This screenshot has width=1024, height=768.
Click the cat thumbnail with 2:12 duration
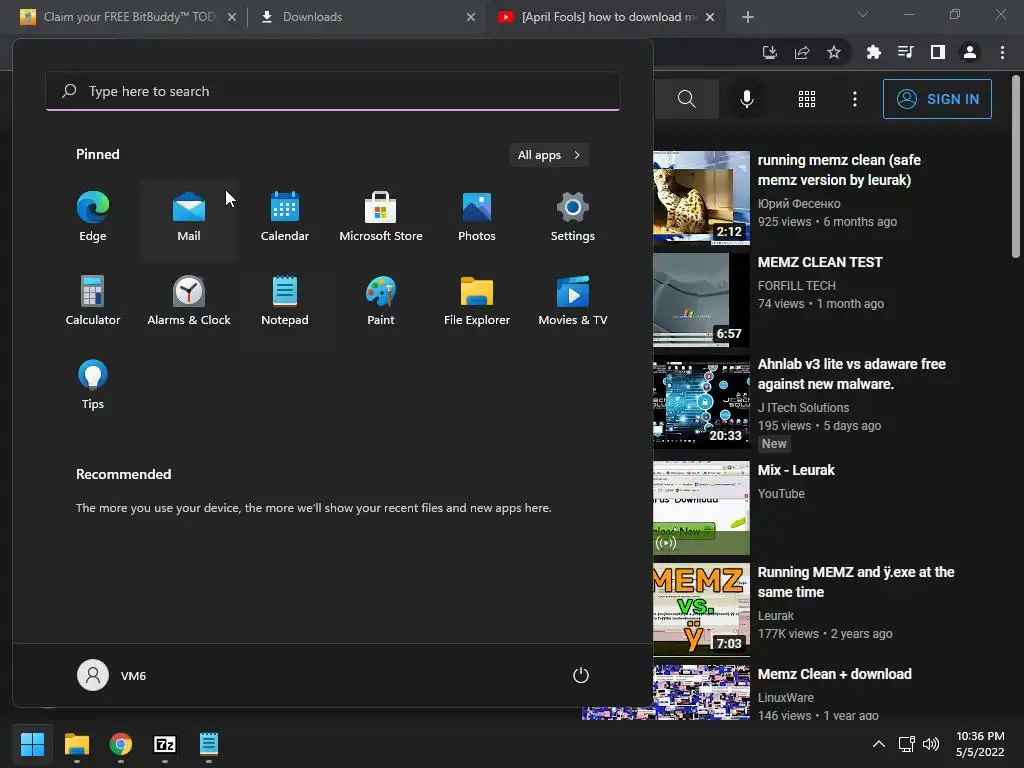coord(701,198)
